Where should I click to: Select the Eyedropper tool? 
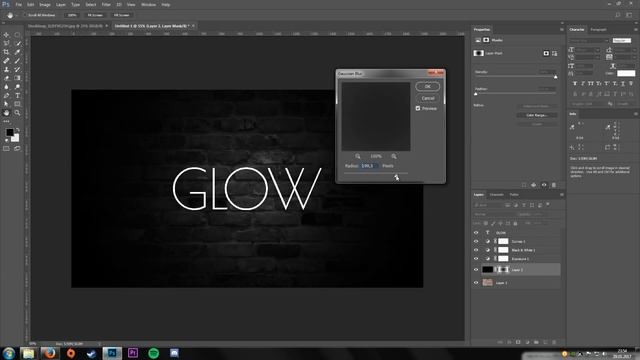coord(17,52)
